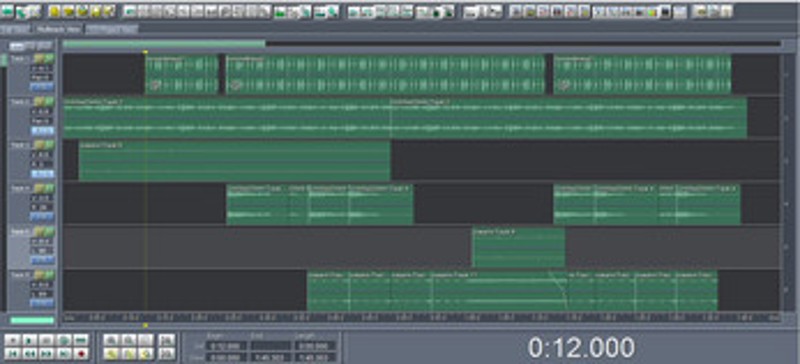The image size is (800, 364).
Task: Click first yellow New Session toolbar icon
Action: [55, 11]
